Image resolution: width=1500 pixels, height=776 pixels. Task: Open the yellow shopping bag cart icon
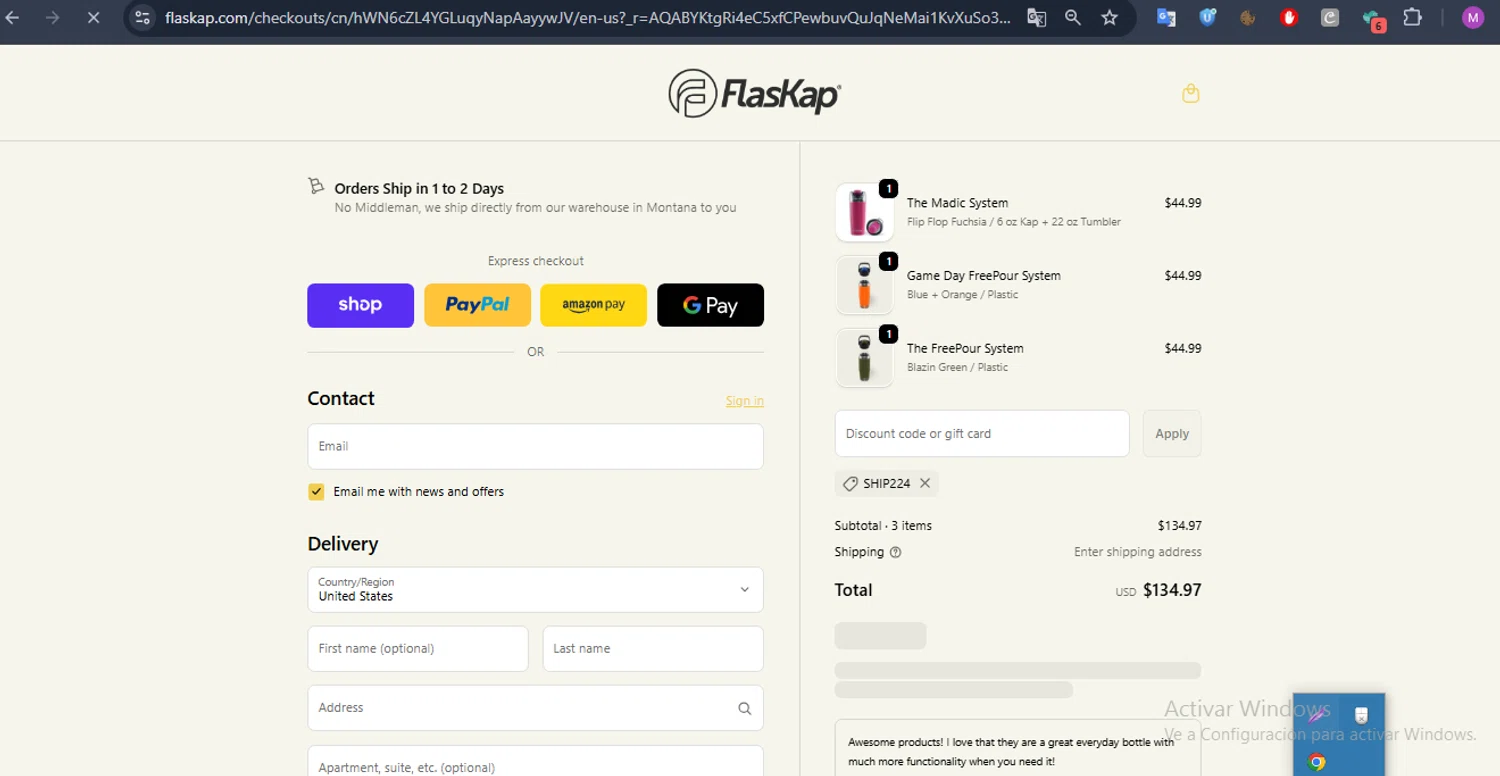tap(1190, 93)
